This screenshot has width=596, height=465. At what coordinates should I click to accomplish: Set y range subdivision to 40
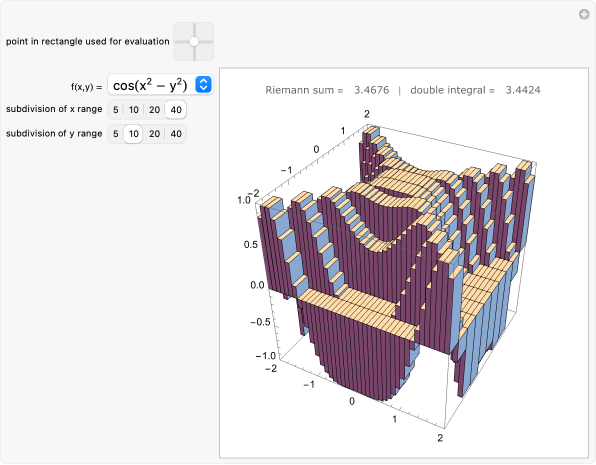point(176,134)
